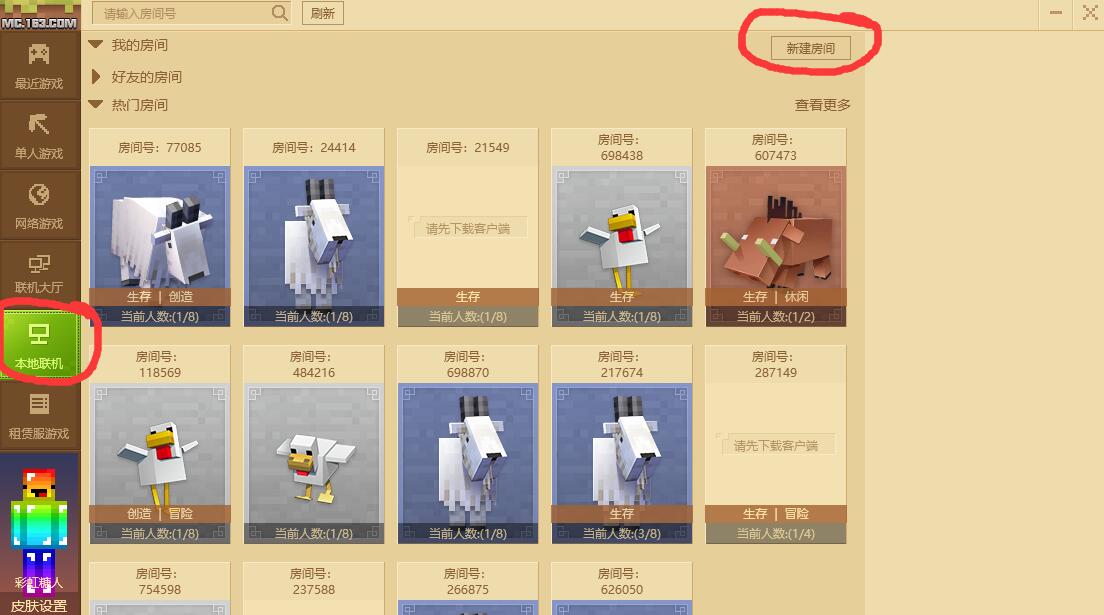Click the 新建房间 button
Image resolution: width=1104 pixels, height=615 pixels.
pos(810,48)
